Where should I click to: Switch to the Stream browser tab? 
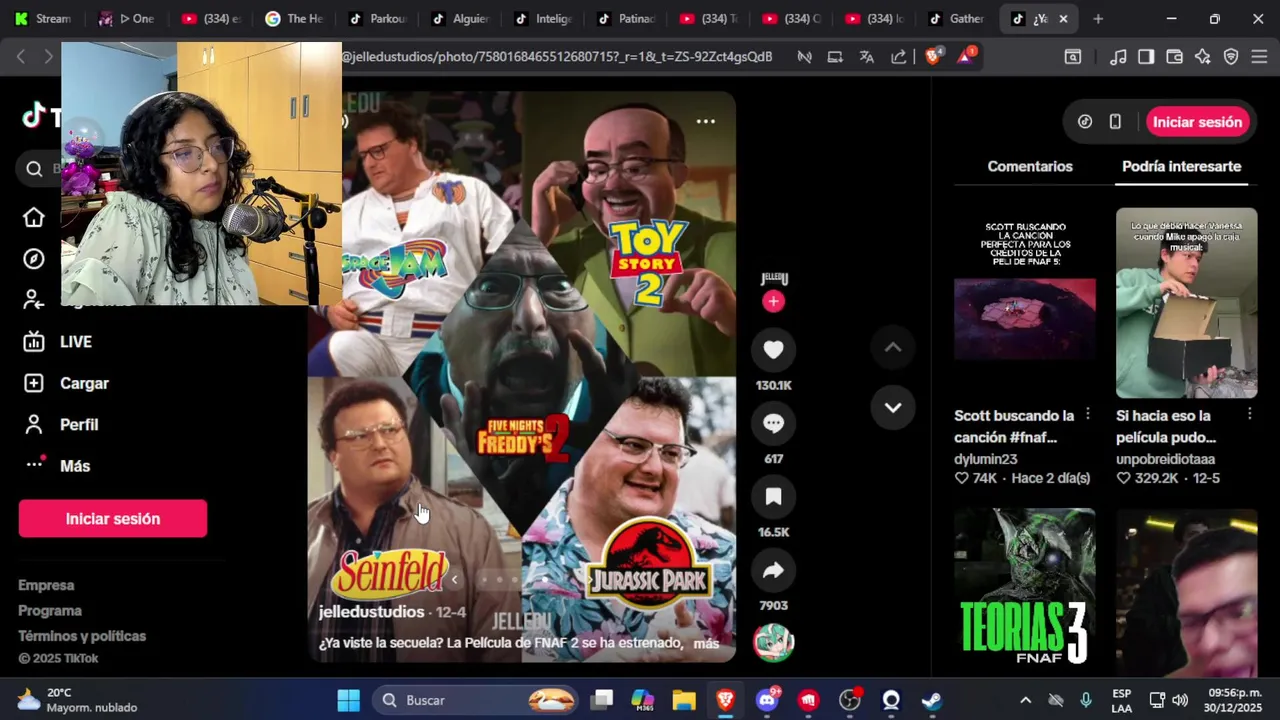(44, 18)
